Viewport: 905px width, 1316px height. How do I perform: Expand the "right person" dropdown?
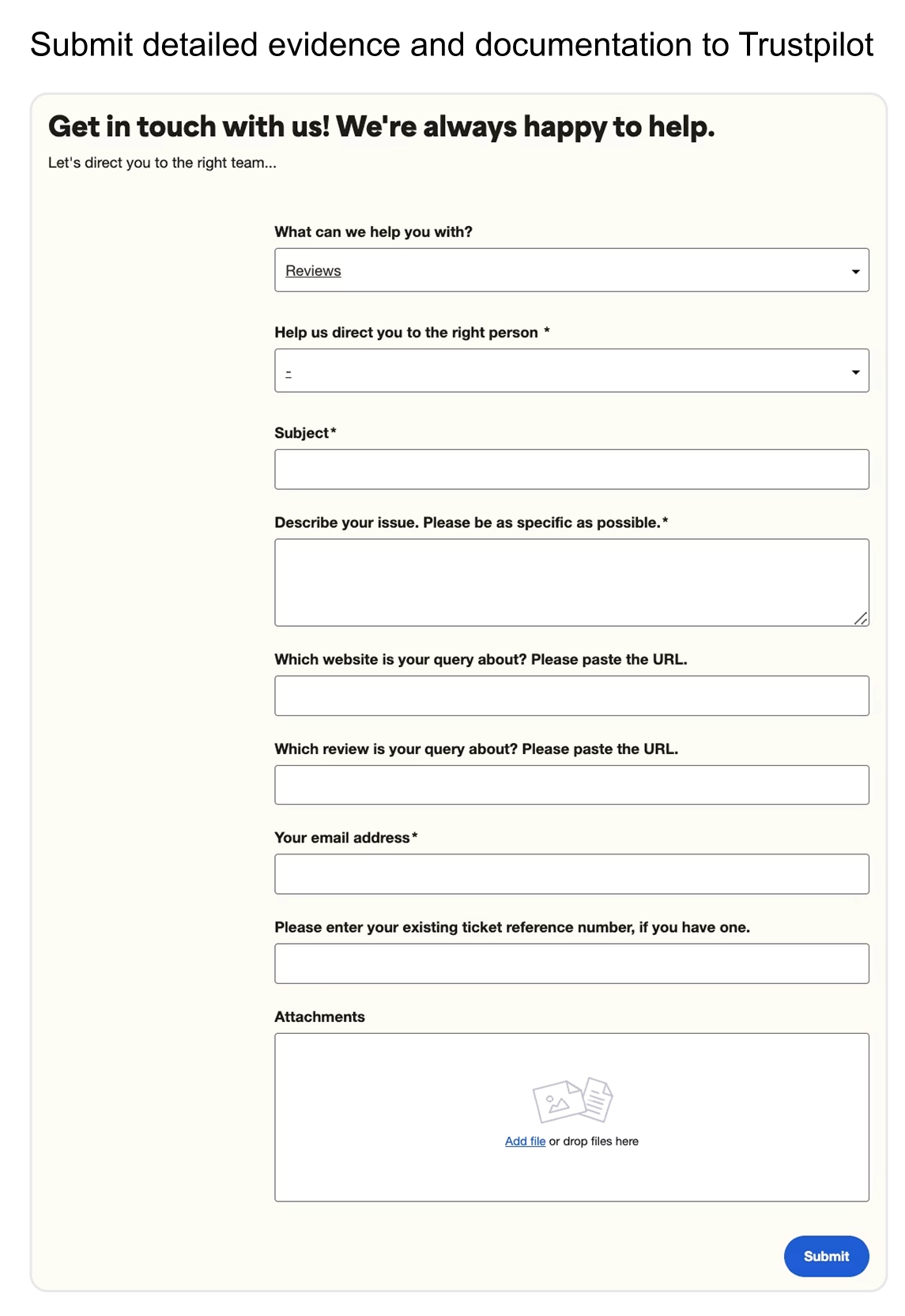tap(571, 371)
